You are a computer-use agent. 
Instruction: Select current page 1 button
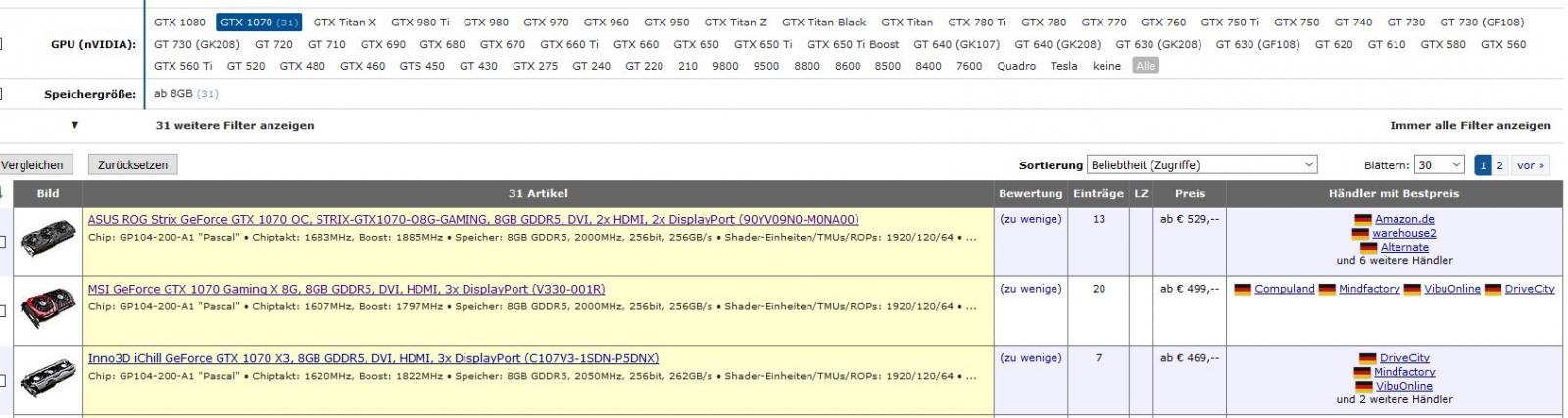point(1483,165)
